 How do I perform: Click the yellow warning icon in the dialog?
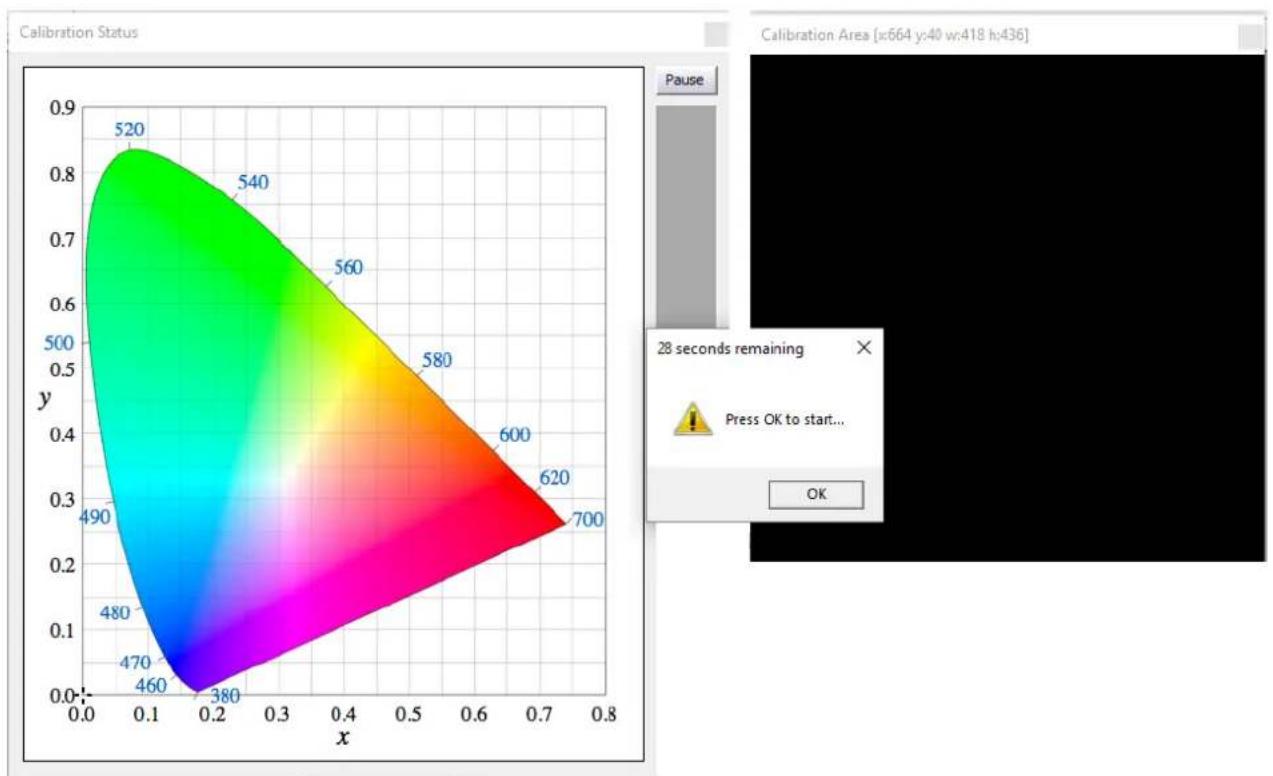tap(692, 417)
